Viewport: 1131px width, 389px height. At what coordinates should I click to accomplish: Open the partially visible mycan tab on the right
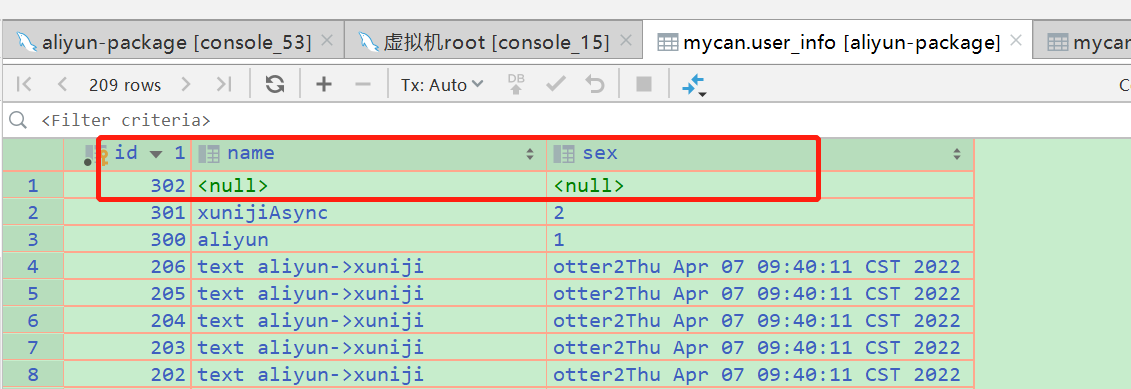[x=1088, y=43]
